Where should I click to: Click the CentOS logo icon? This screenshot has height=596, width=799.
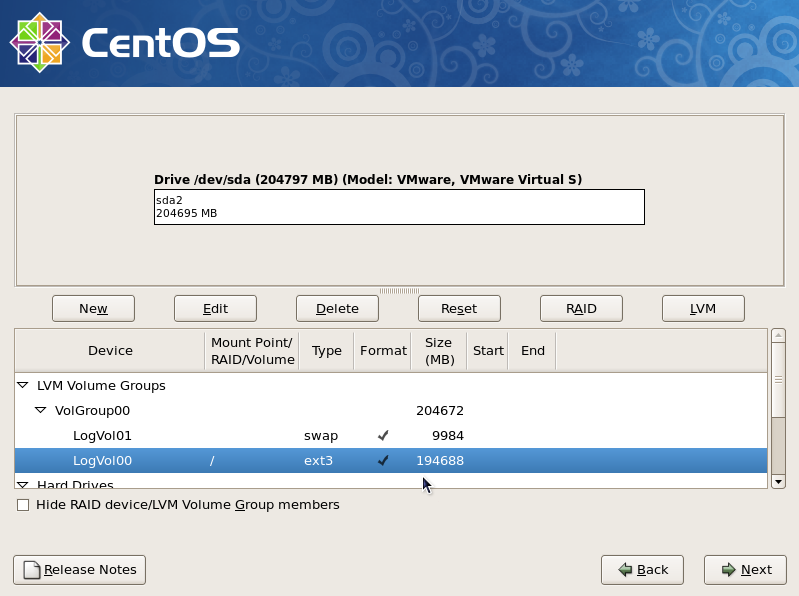(x=40, y=43)
